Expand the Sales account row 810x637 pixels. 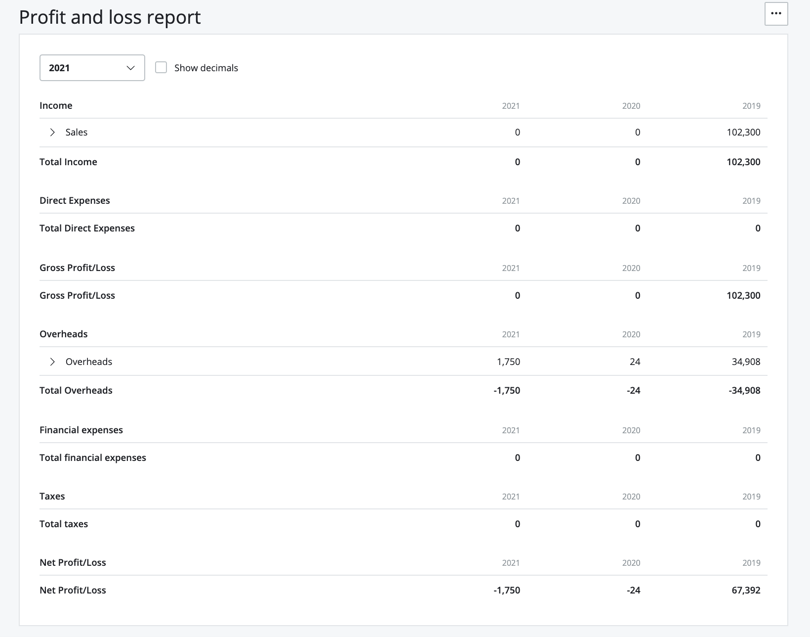(52, 132)
